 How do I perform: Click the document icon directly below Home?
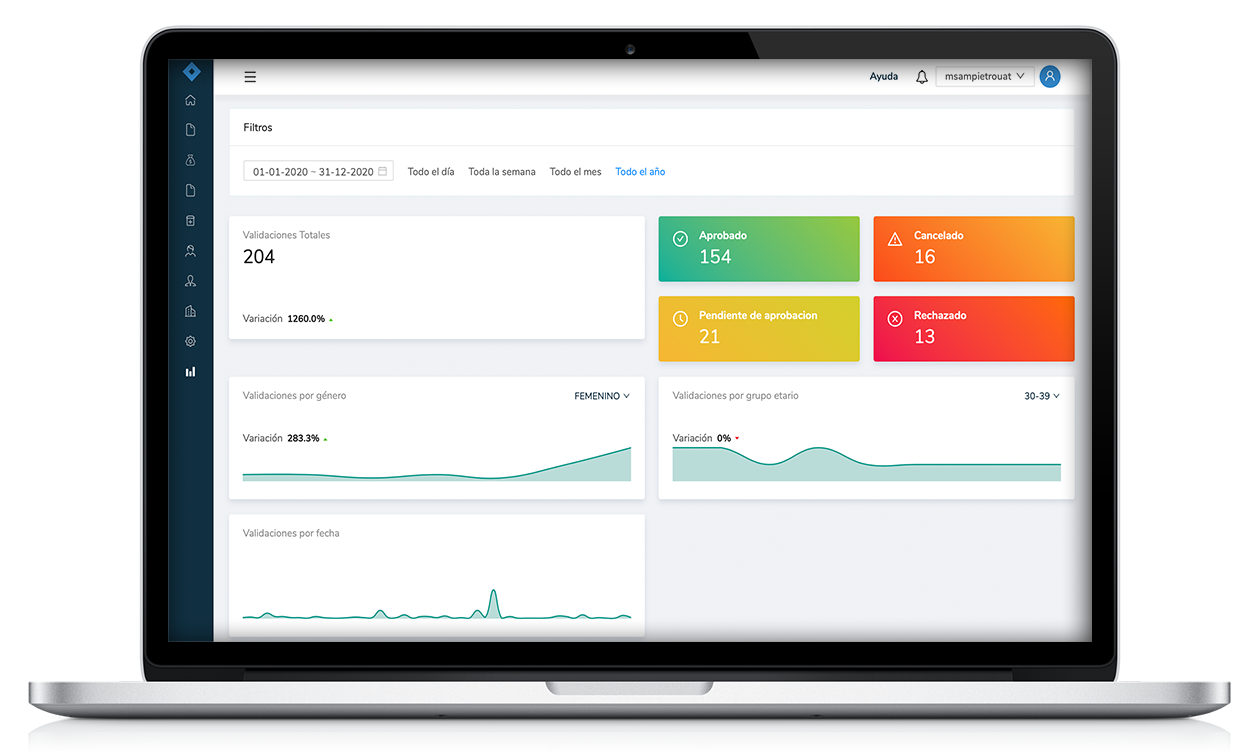pos(190,130)
